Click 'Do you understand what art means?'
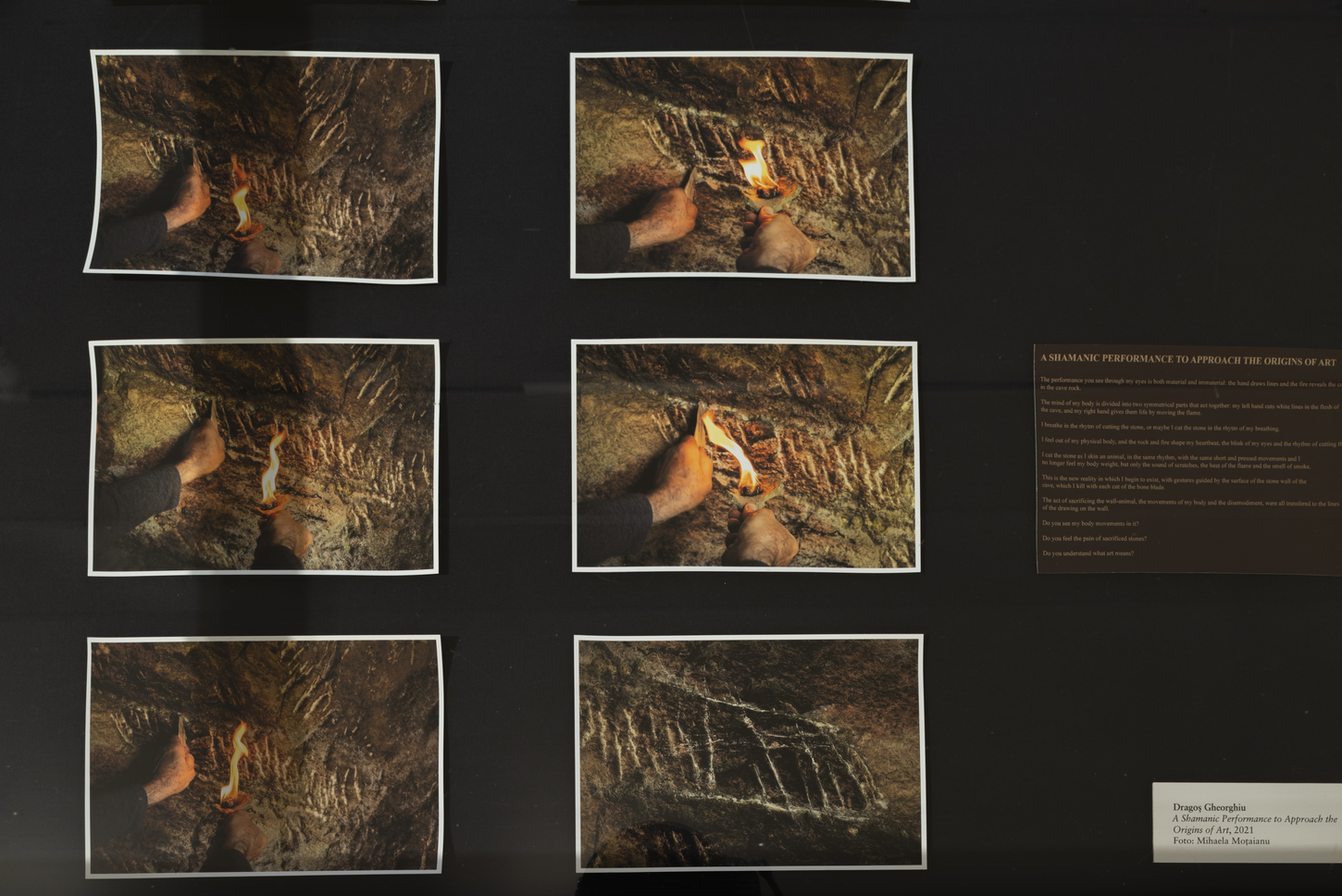 [1087, 554]
